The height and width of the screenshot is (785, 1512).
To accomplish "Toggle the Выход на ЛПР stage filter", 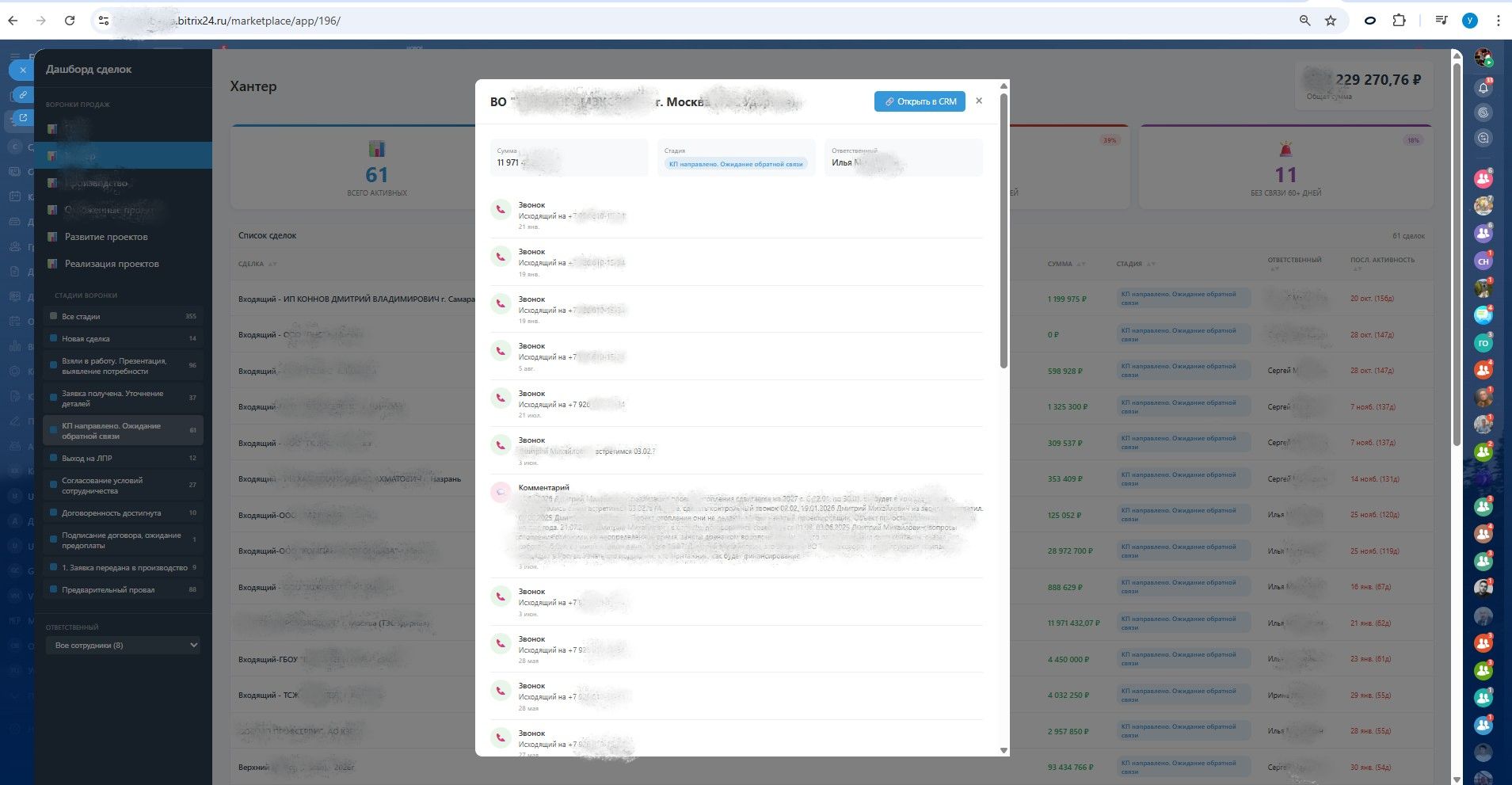I will click(x=123, y=458).
